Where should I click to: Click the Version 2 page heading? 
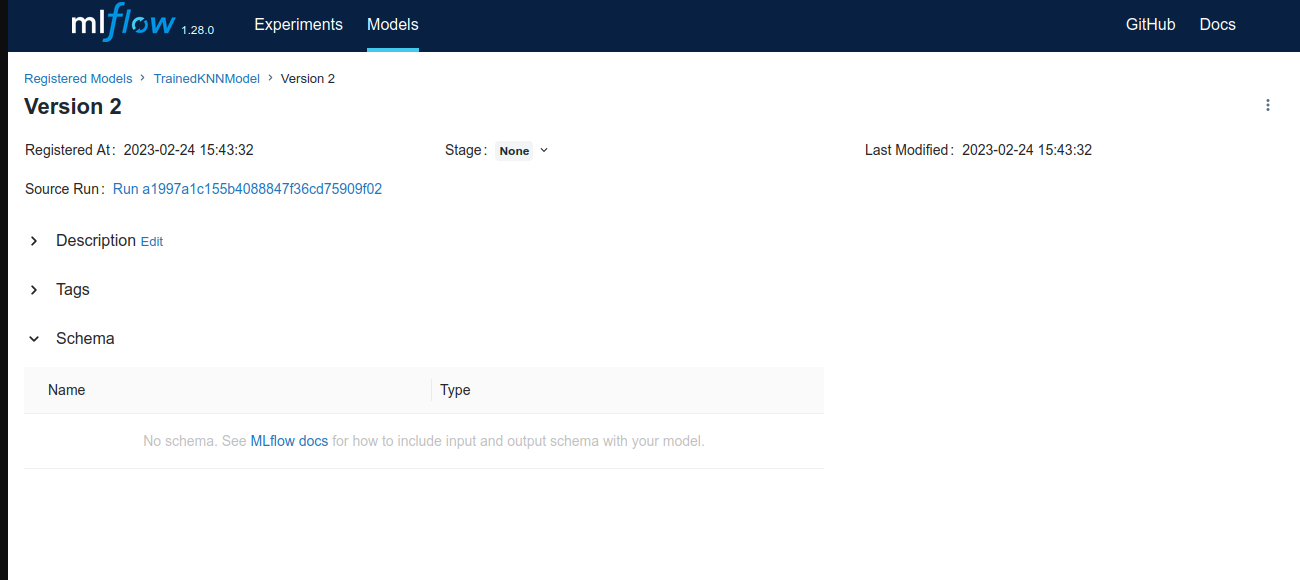(73, 106)
